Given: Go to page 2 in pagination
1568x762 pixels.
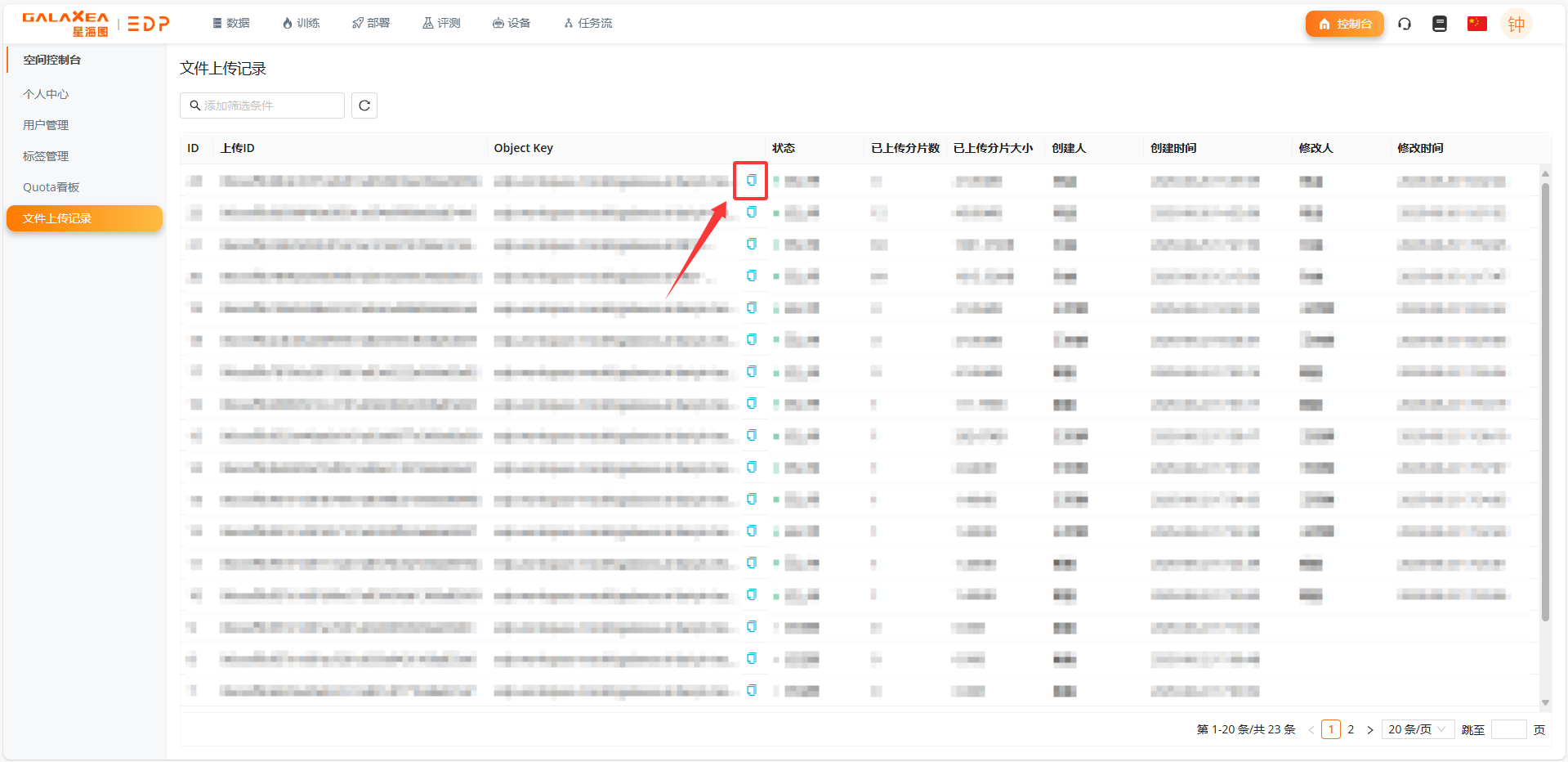Looking at the screenshot, I should 1351,729.
